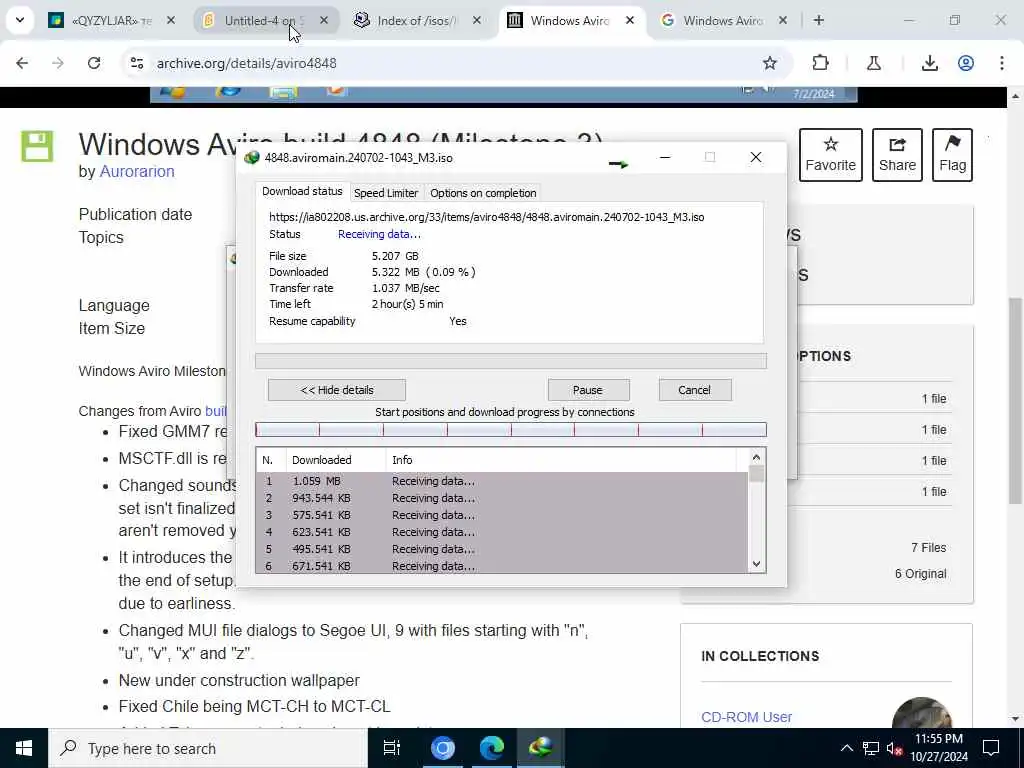Select connection row 3 with 575.541 KB

click(x=502, y=515)
